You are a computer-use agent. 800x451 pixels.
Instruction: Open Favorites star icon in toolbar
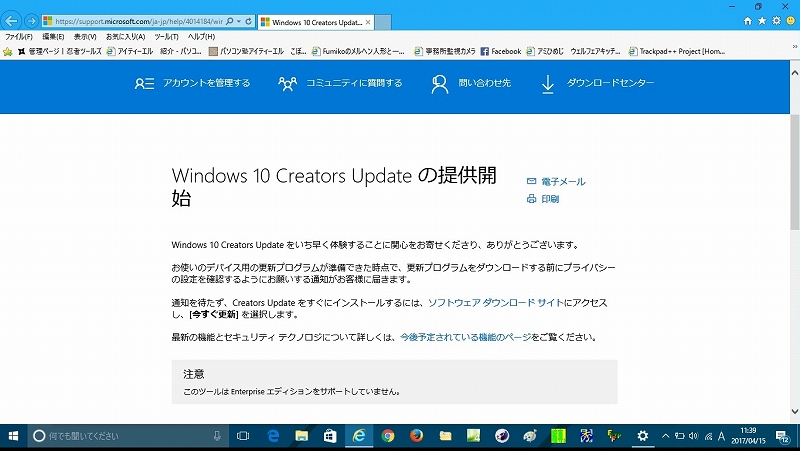coord(762,21)
